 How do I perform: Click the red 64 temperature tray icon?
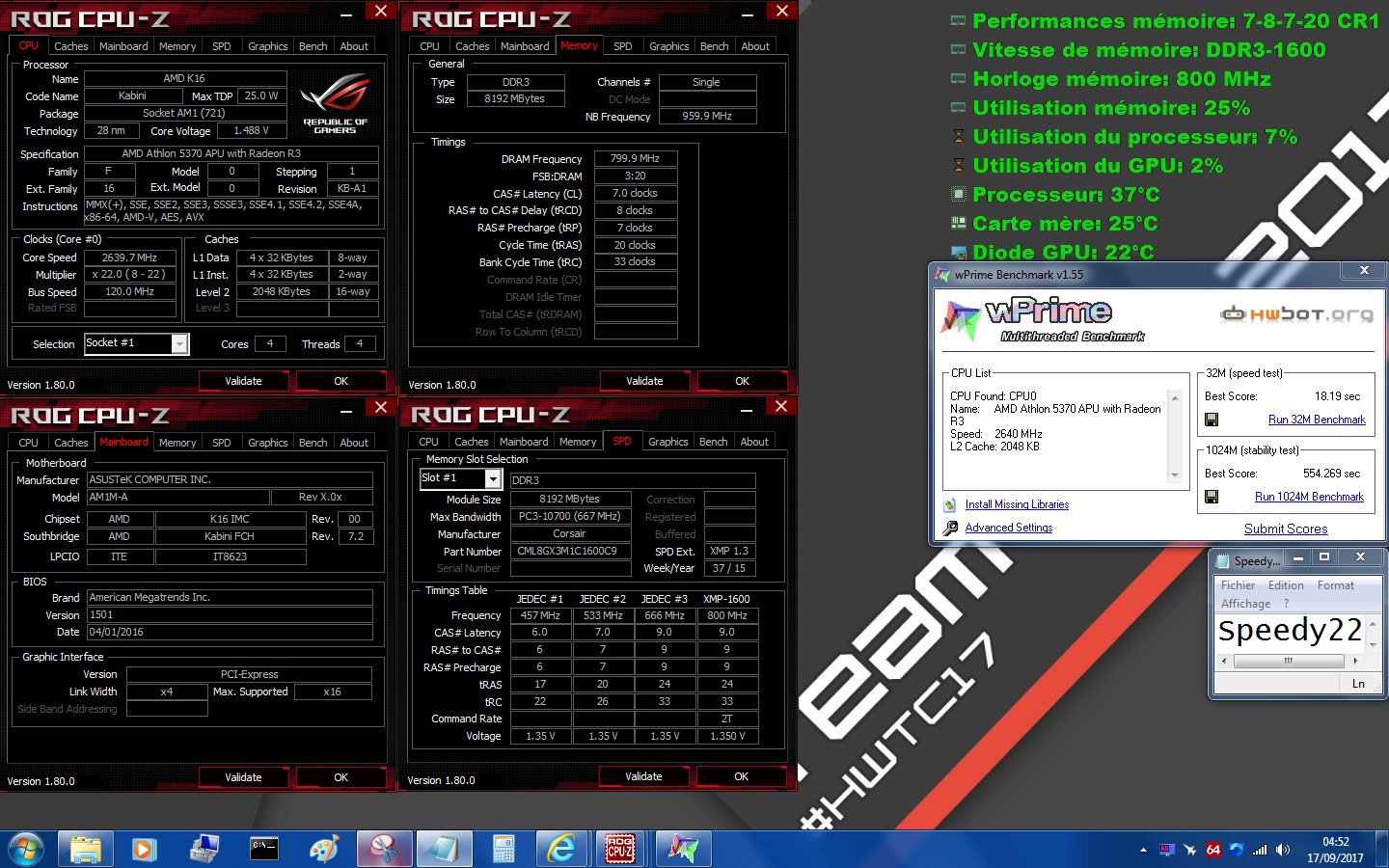1213,850
